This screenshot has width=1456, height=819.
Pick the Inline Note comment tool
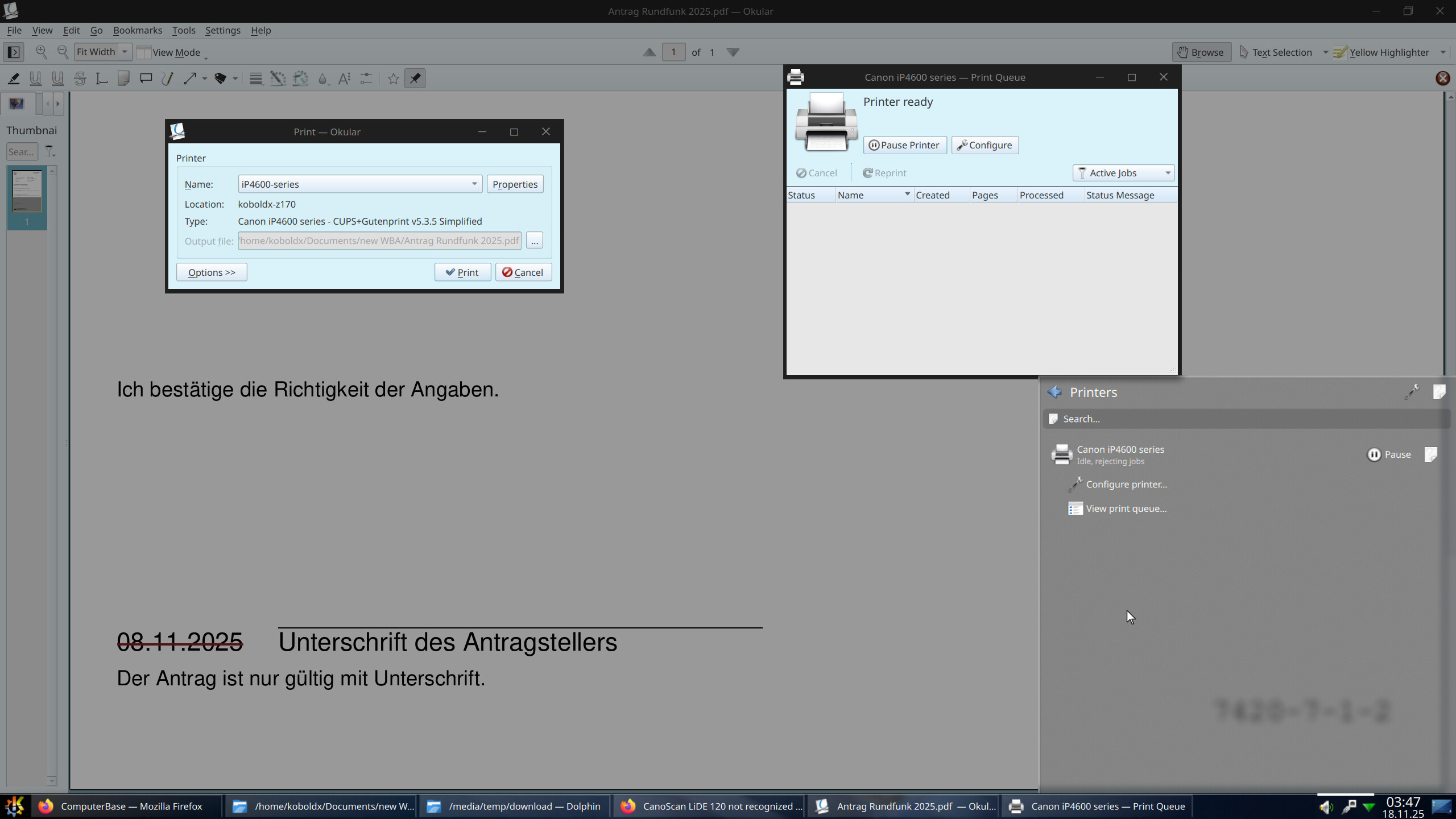[x=146, y=78]
